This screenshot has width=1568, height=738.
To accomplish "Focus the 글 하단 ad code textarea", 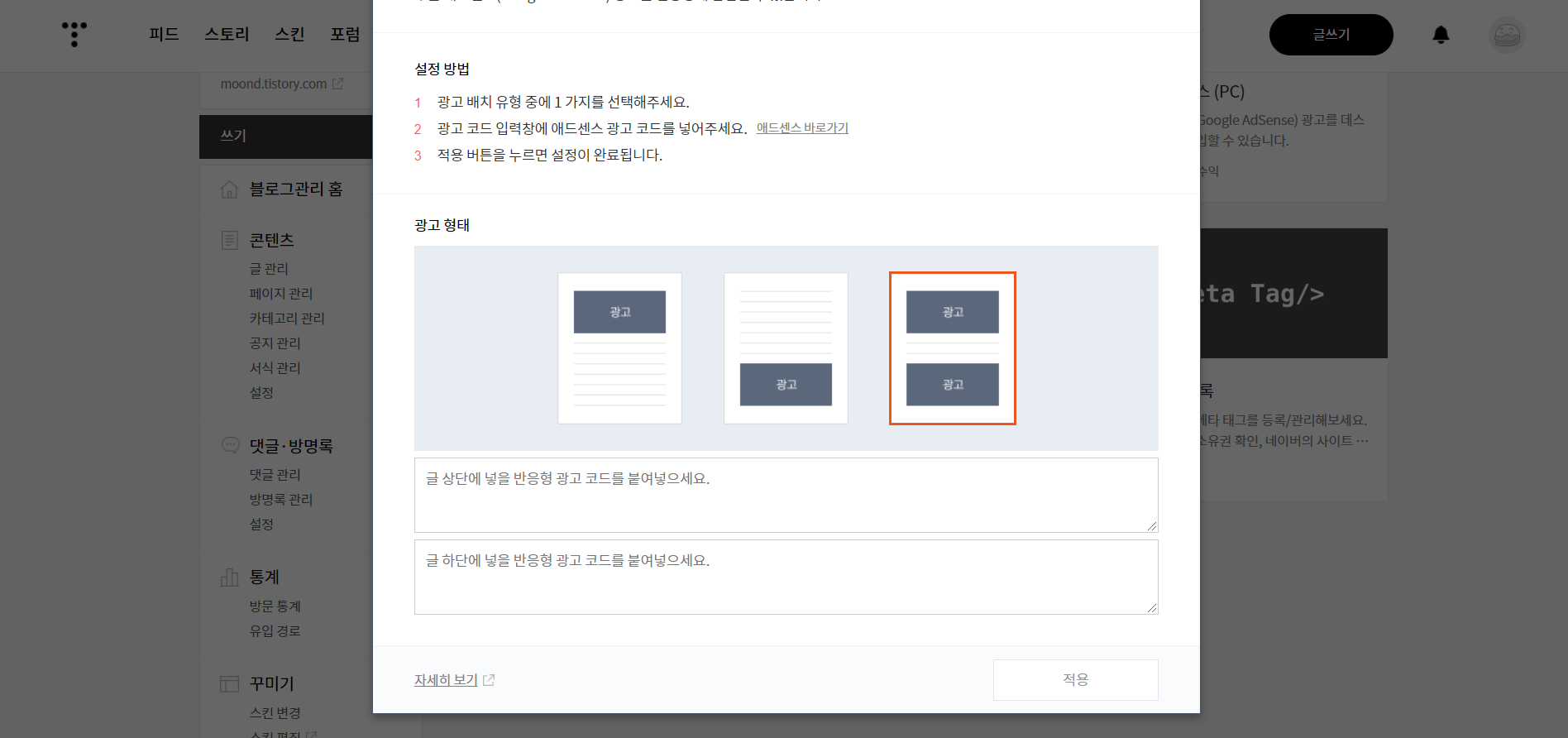I will [786, 577].
